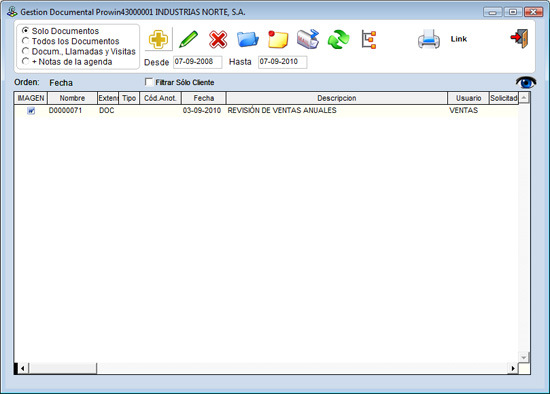Click the DOC extension cell
This screenshot has width=550, height=394.
(x=107, y=111)
